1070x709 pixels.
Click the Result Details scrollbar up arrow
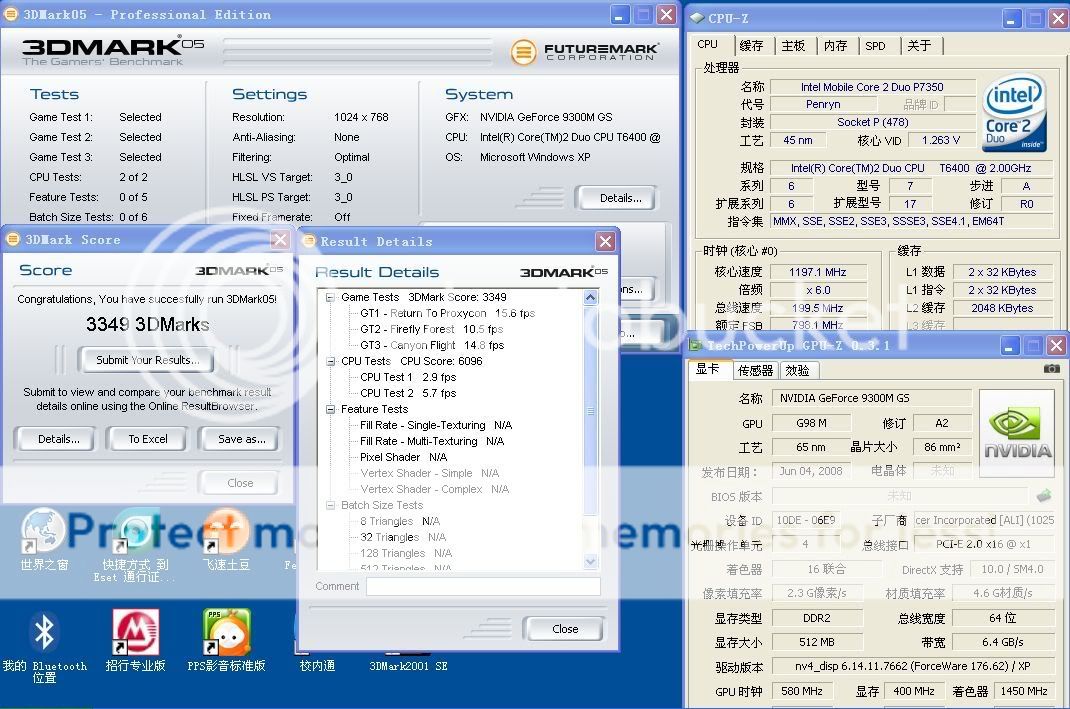(591, 298)
